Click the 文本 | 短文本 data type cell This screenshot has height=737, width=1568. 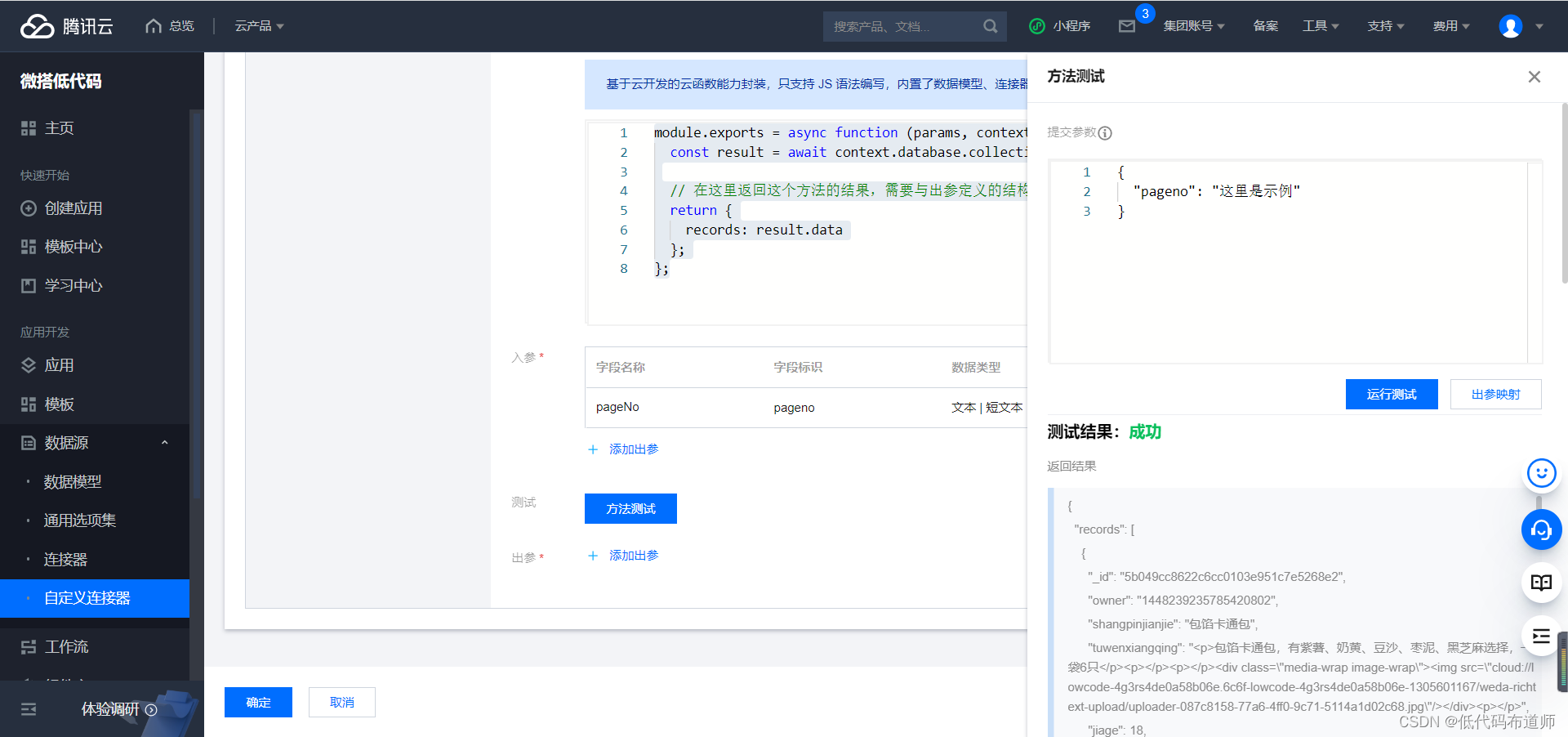point(987,408)
